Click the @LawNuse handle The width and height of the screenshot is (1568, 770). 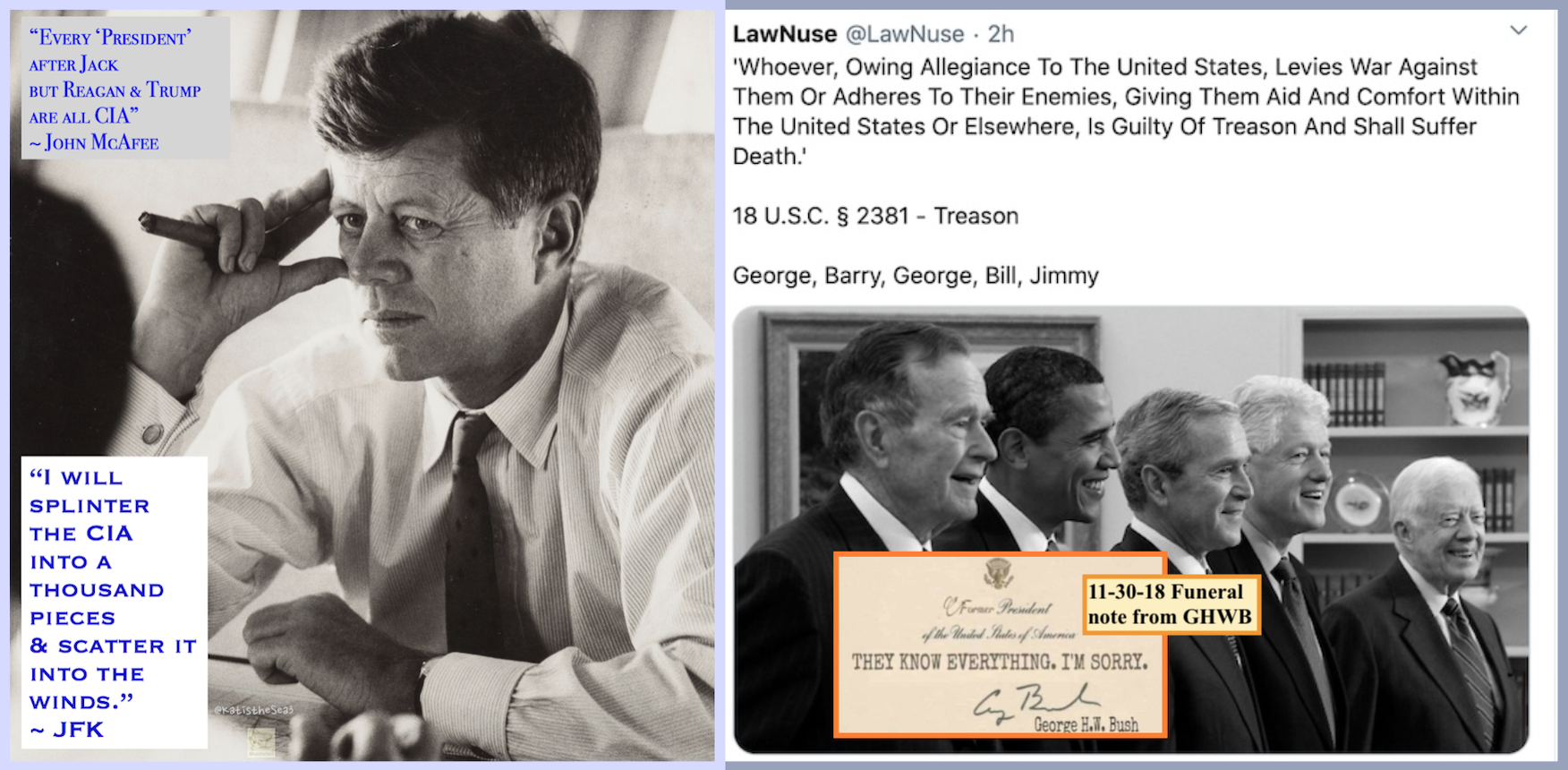(x=905, y=34)
